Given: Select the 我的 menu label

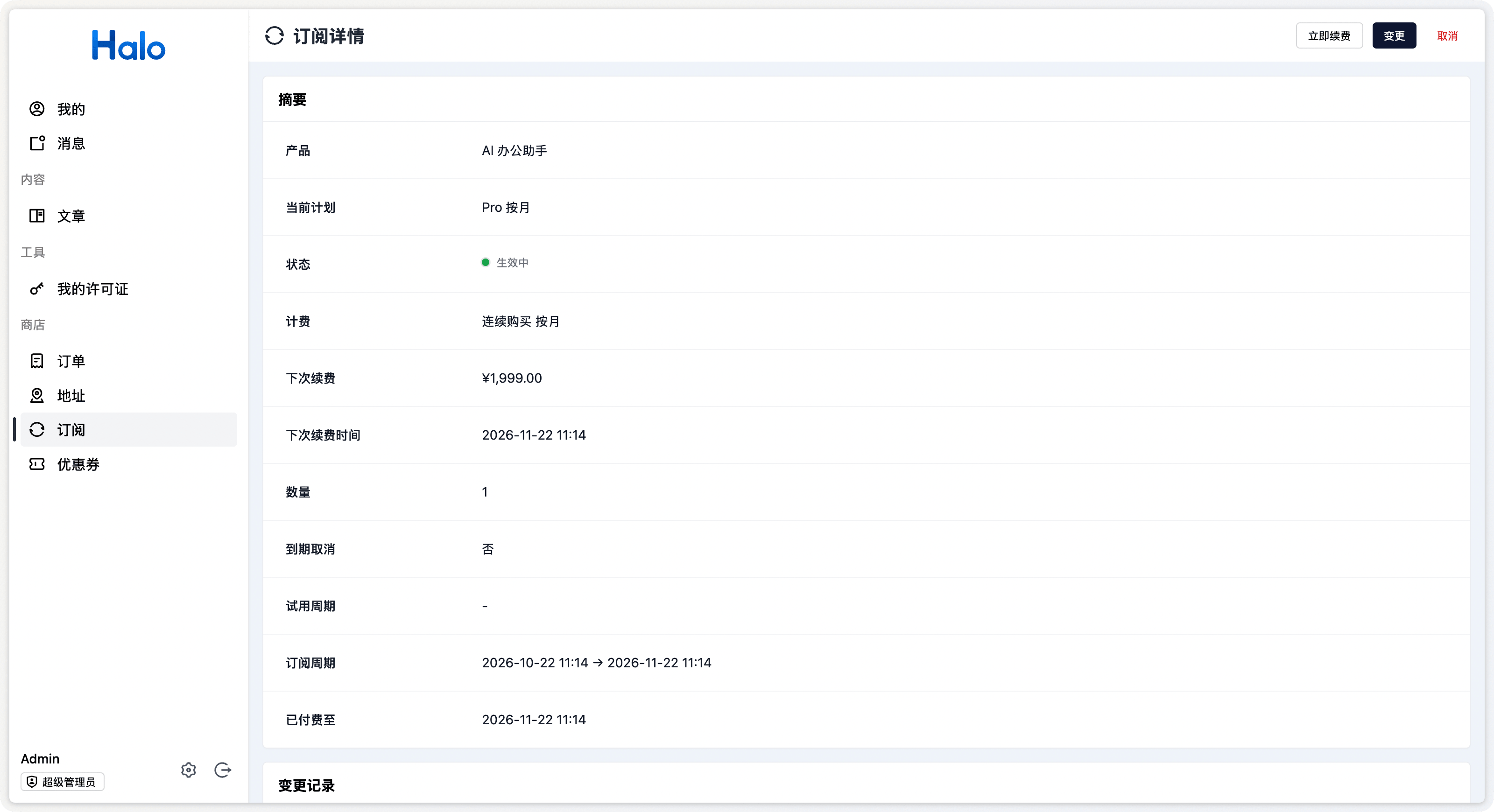Looking at the screenshot, I should click(x=71, y=109).
